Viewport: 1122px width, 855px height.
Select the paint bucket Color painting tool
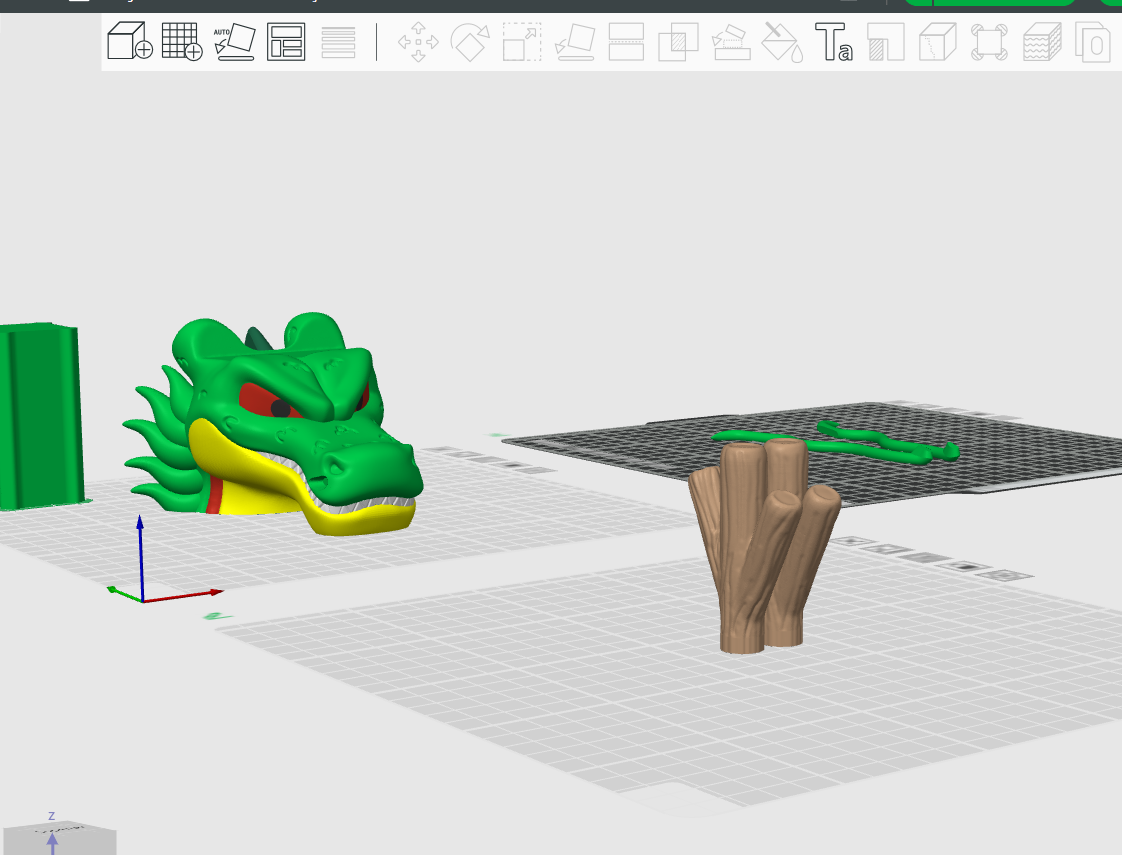click(x=782, y=41)
